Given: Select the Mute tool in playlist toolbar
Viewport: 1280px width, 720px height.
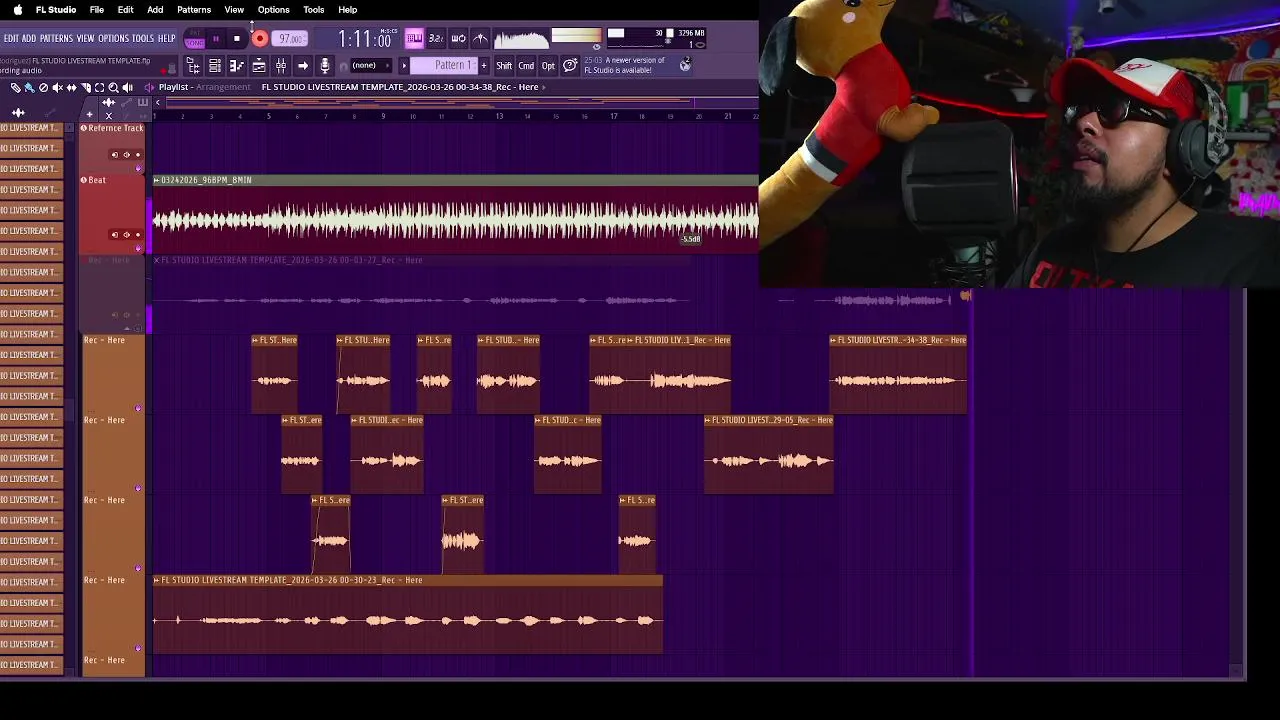Looking at the screenshot, I should pos(57,88).
